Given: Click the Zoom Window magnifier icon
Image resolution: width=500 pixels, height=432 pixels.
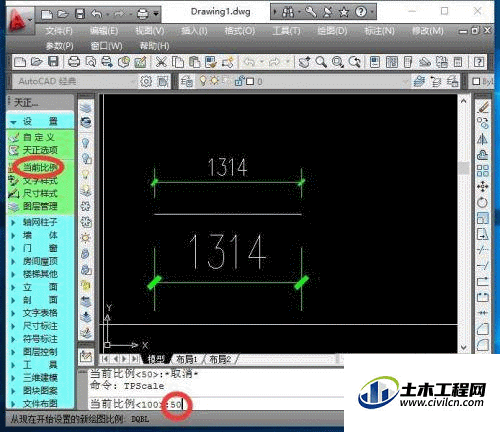Looking at the screenshot, I should pyautogui.click(x=338, y=62).
